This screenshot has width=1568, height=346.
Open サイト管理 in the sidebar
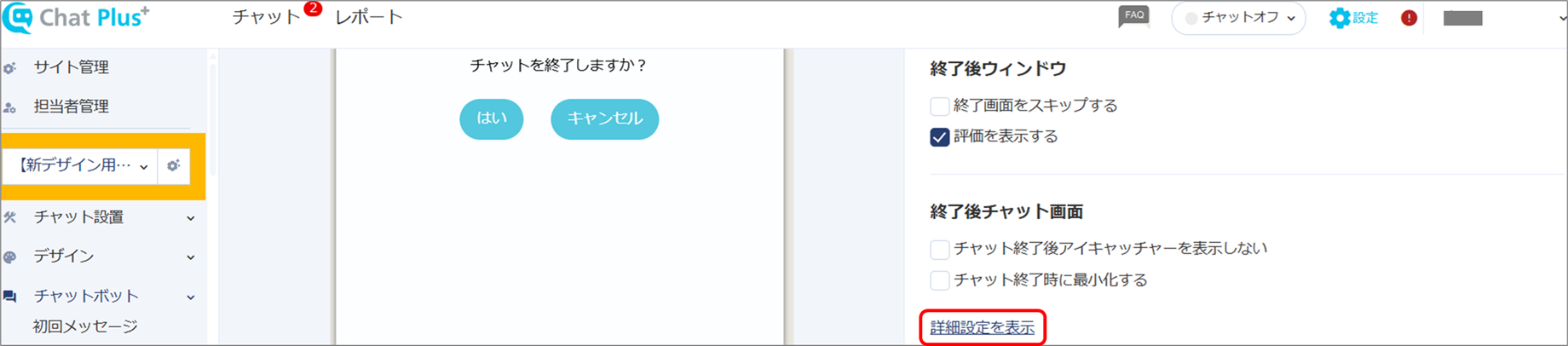(x=71, y=67)
